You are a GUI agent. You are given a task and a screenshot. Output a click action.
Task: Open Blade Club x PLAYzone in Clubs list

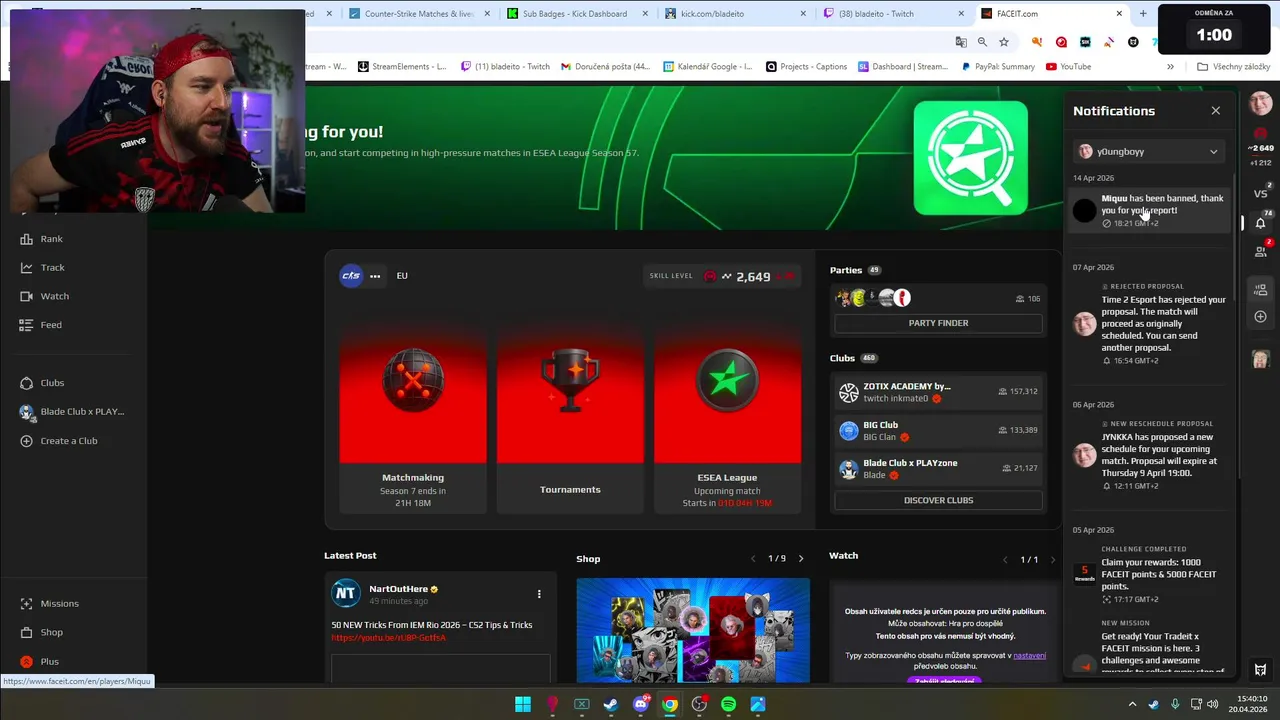[938, 469]
